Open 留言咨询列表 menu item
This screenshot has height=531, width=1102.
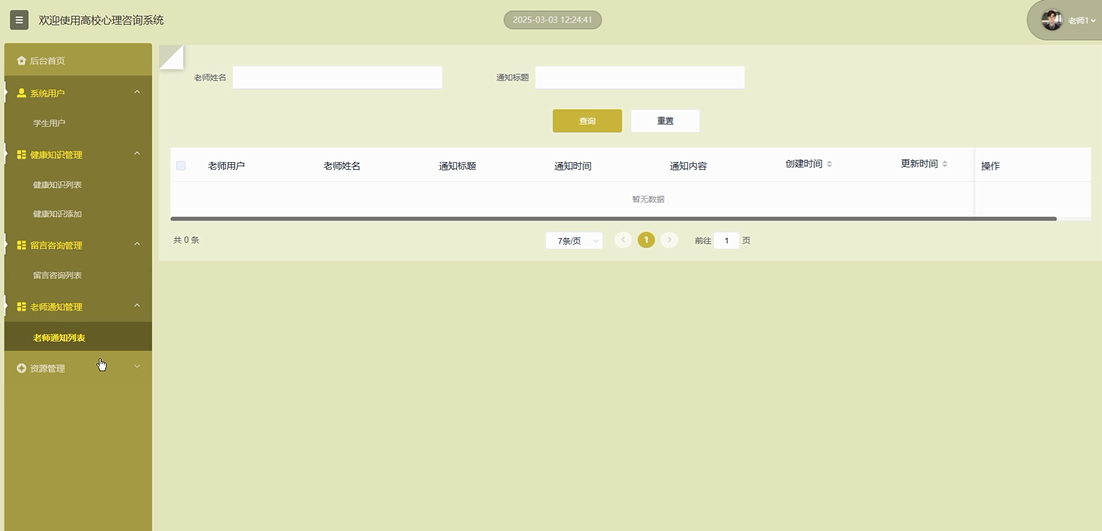[57, 275]
